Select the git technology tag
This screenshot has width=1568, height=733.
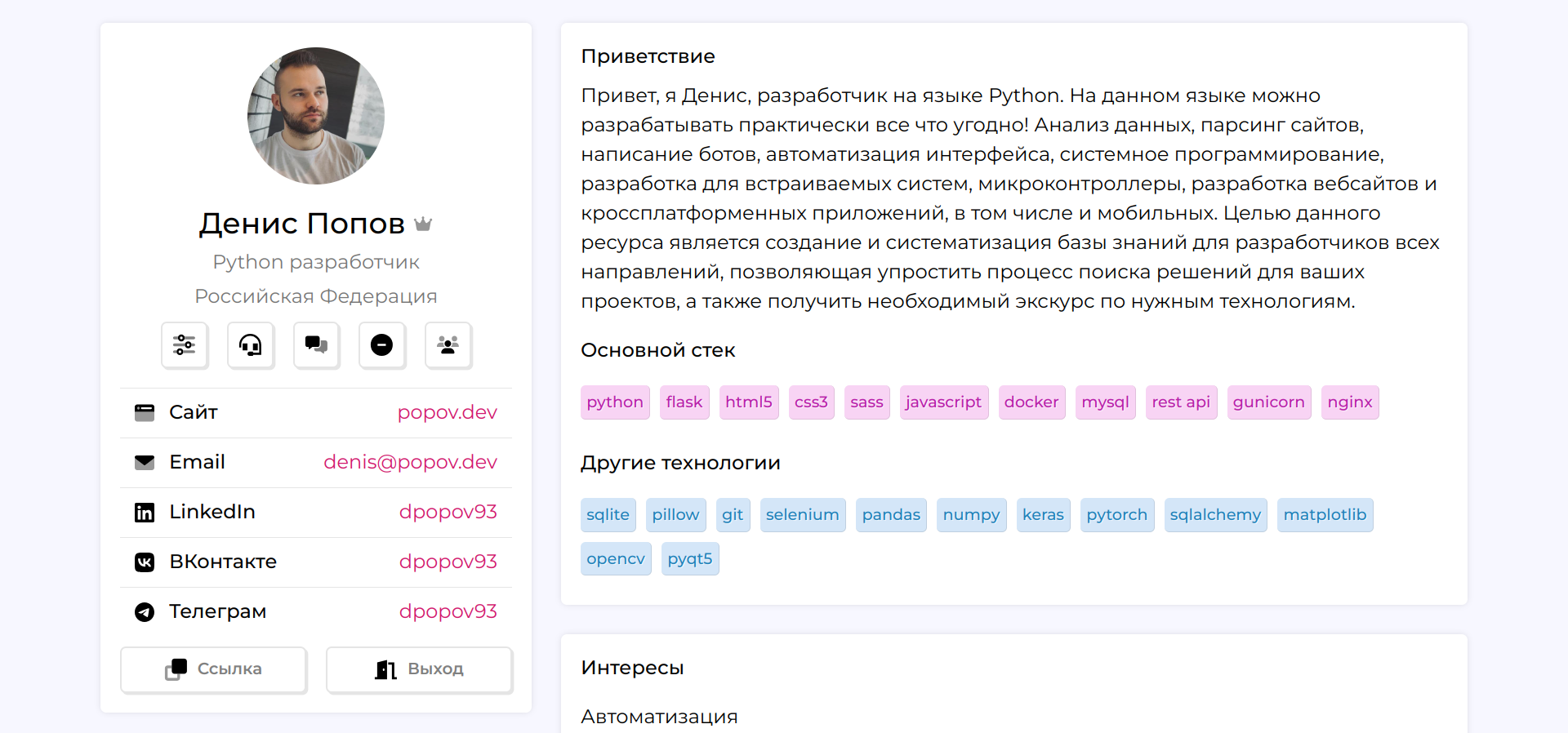tap(733, 515)
